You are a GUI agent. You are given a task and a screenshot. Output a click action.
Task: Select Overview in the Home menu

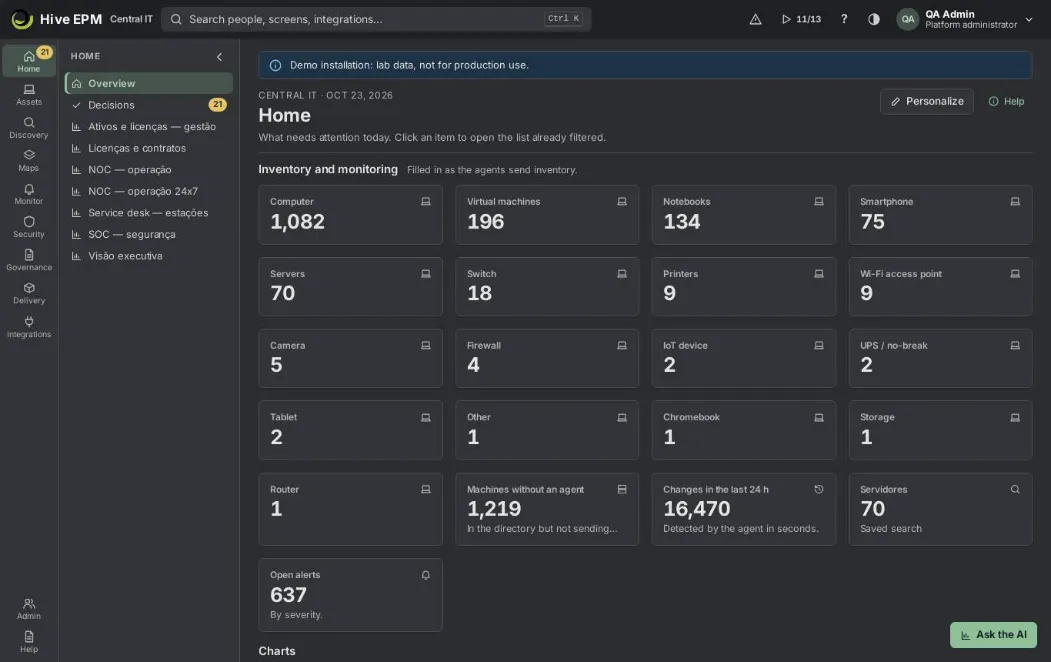149,83
